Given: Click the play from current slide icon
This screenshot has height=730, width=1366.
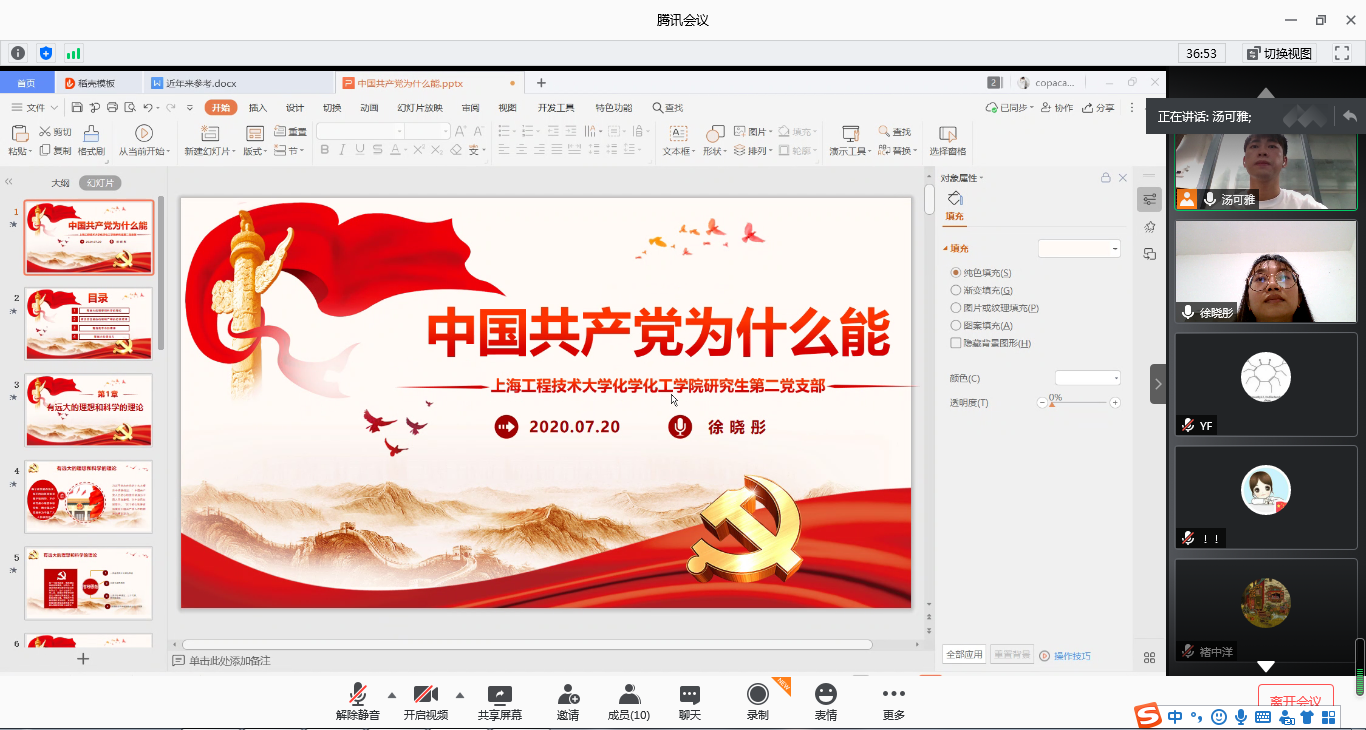Looking at the screenshot, I should [x=143, y=133].
